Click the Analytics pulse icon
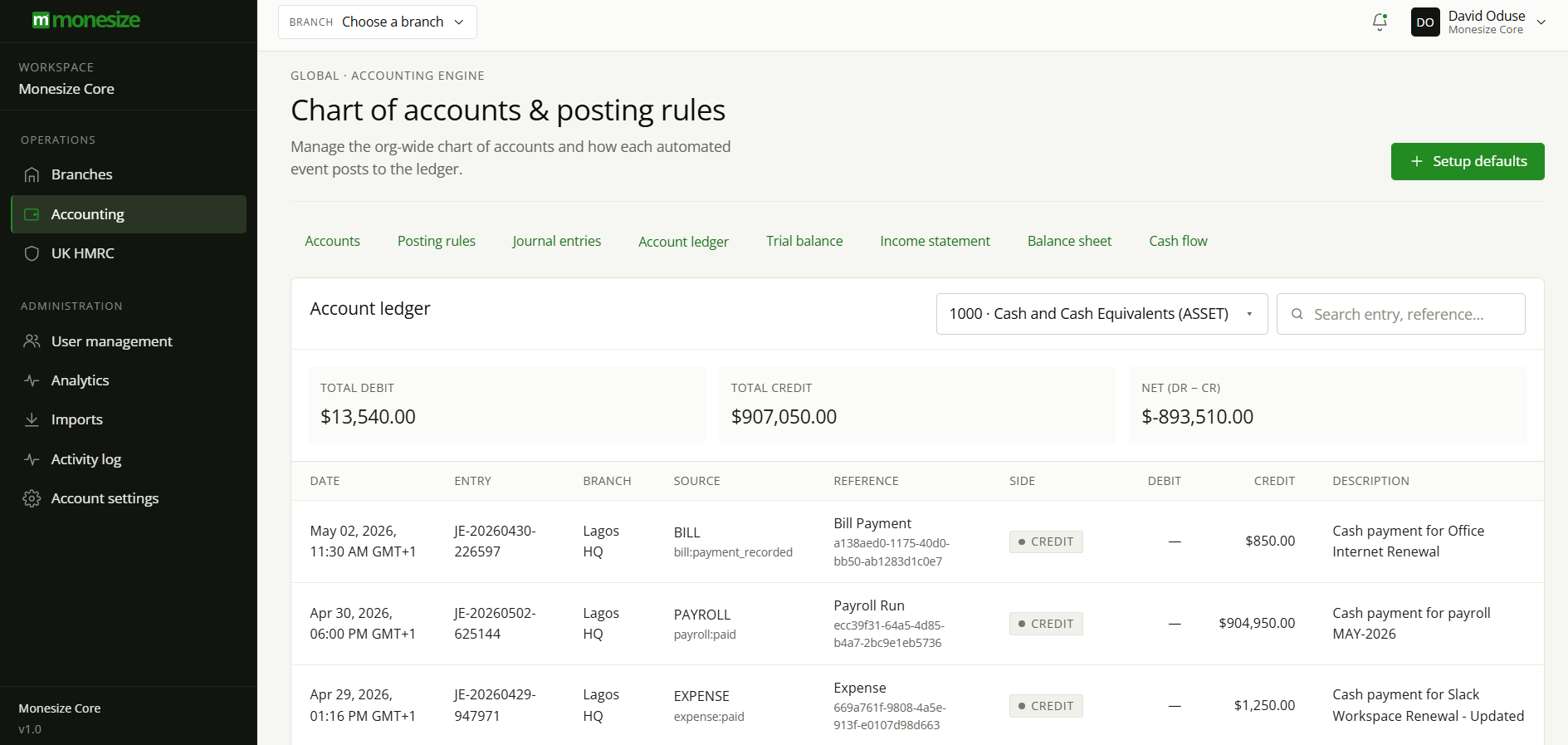Image resolution: width=1568 pixels, height=745 pixels. point(32,380)
